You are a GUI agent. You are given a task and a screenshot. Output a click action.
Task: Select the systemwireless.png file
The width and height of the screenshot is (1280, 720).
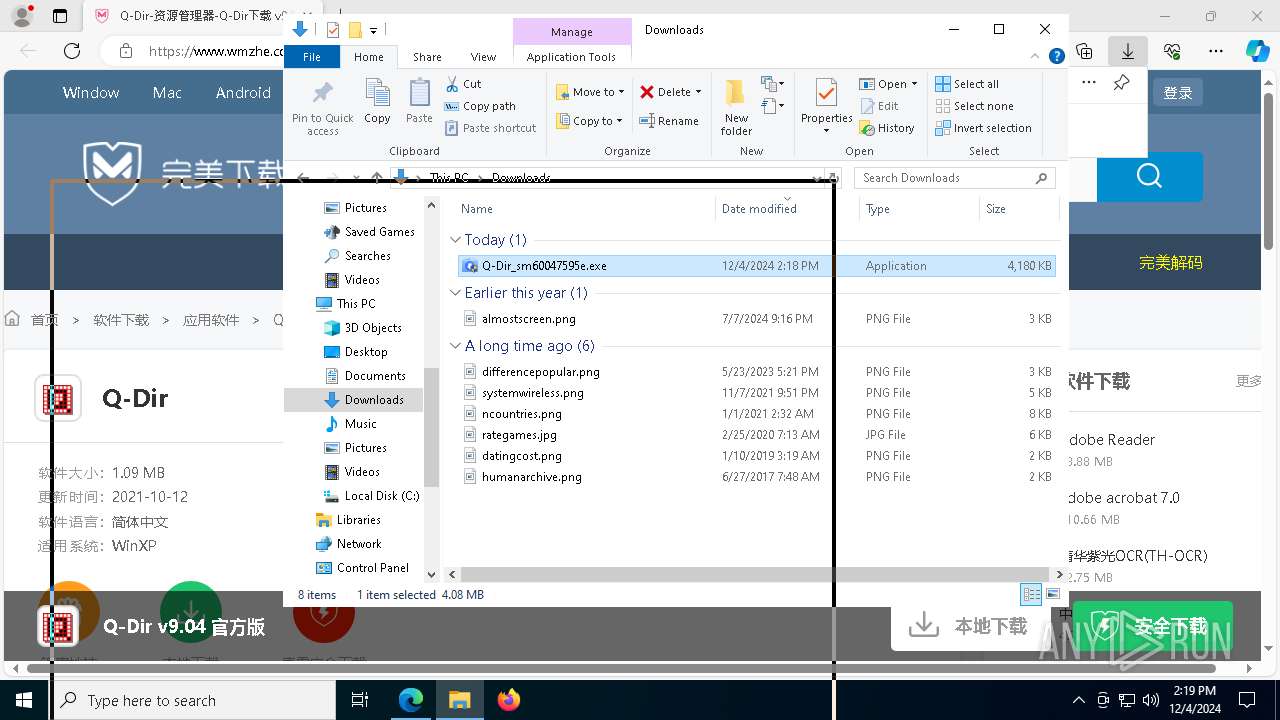pyautogui.click(x=756, y=393)
